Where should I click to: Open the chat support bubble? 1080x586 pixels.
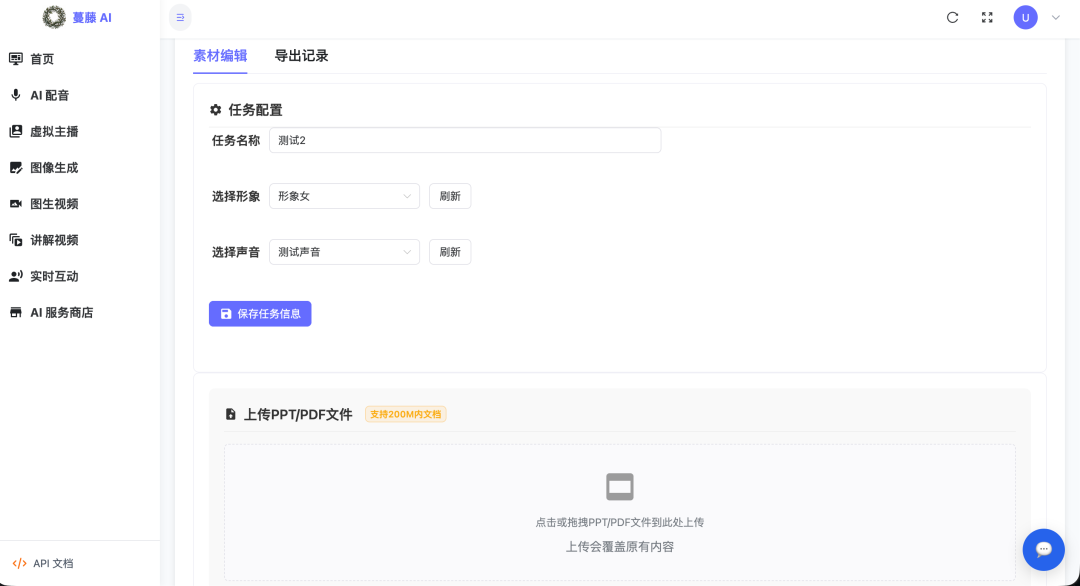point(1043,550)
